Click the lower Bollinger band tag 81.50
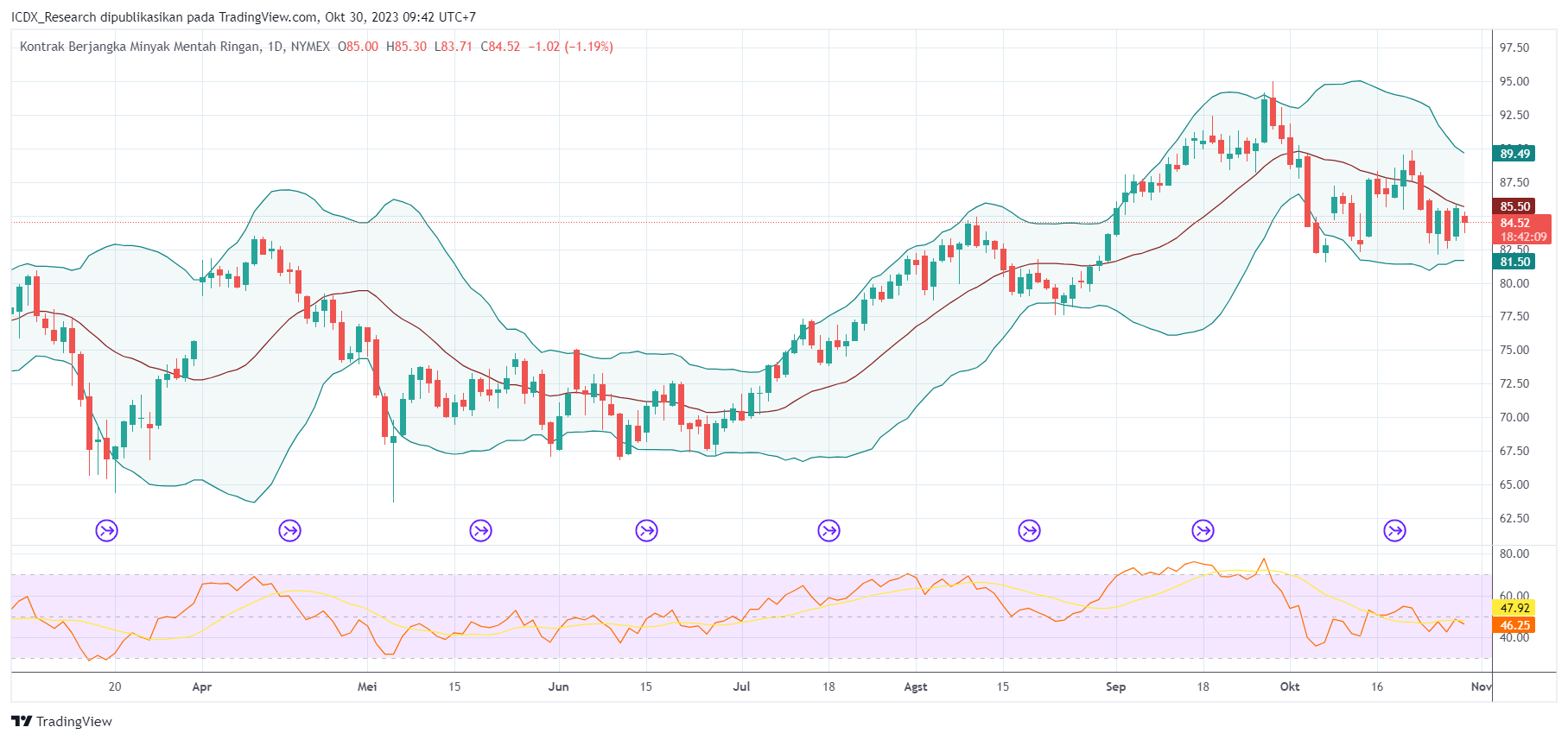The image size is (1568, 740). (x=1514, y=262)
